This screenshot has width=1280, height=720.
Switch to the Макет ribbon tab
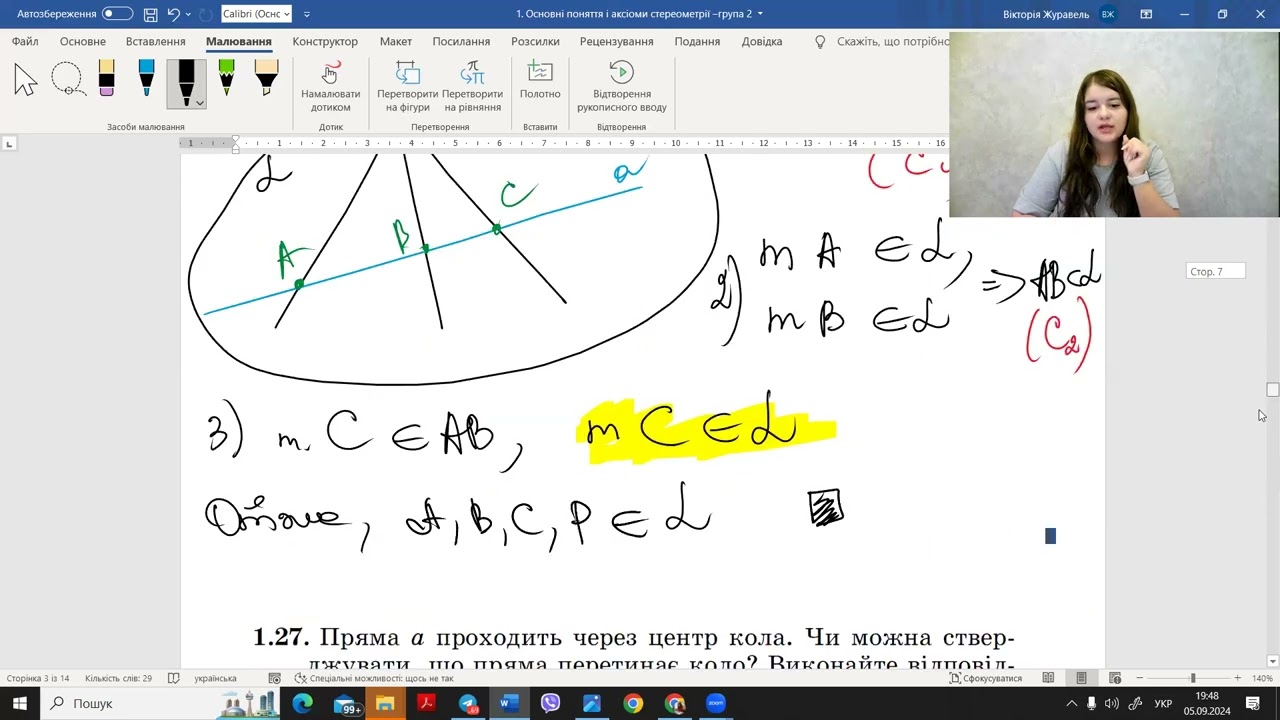[x=396, y=42]
